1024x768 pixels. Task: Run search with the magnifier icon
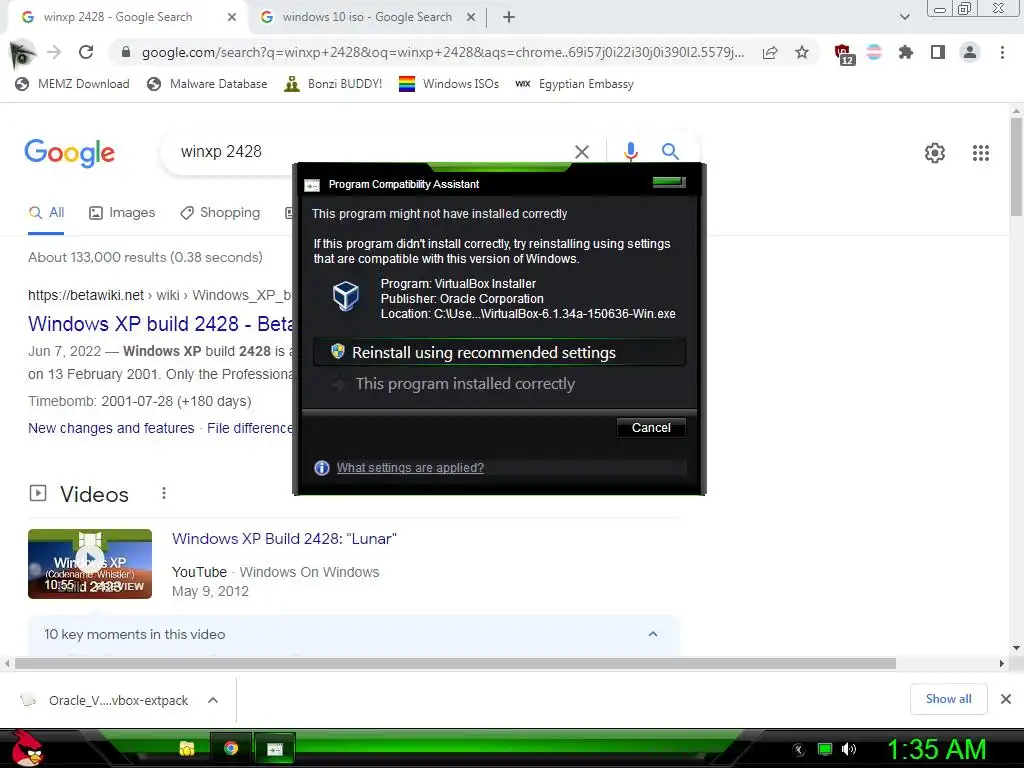pos(670,152)
